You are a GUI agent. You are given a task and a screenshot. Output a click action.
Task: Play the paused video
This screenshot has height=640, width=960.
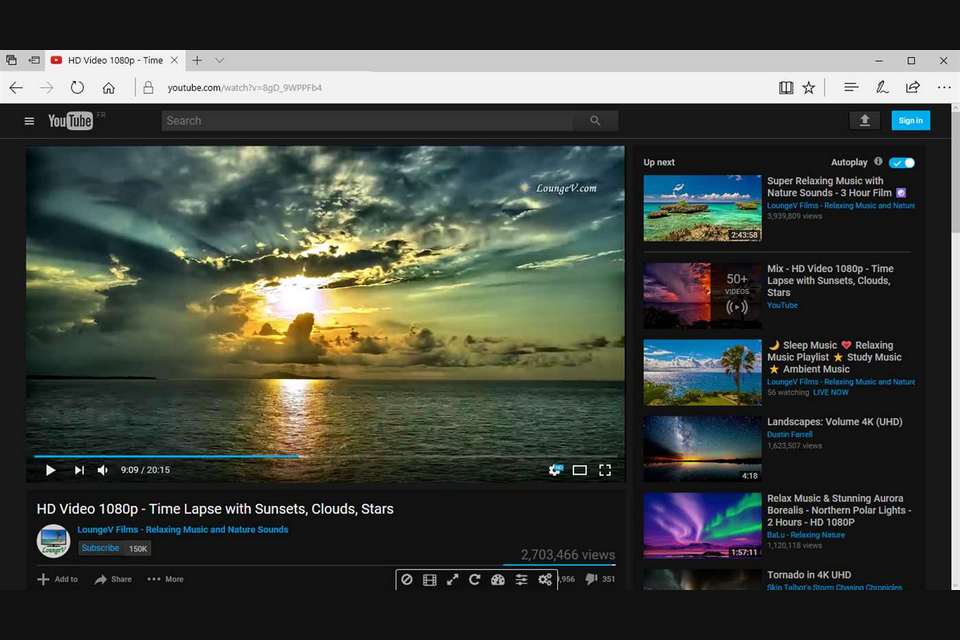click(50, 470)
